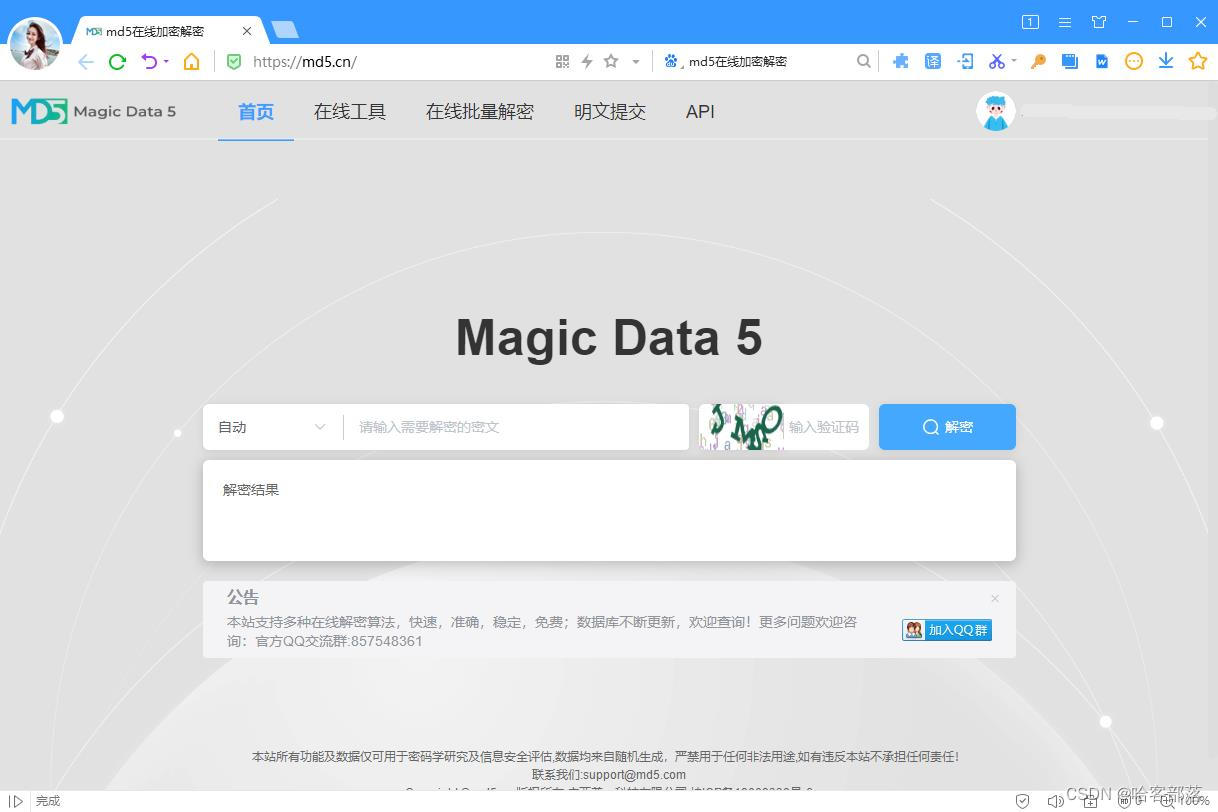
Task: Mute sound with status bar speaker icon
Action: pyautogui.click(x=1055, y=801)
